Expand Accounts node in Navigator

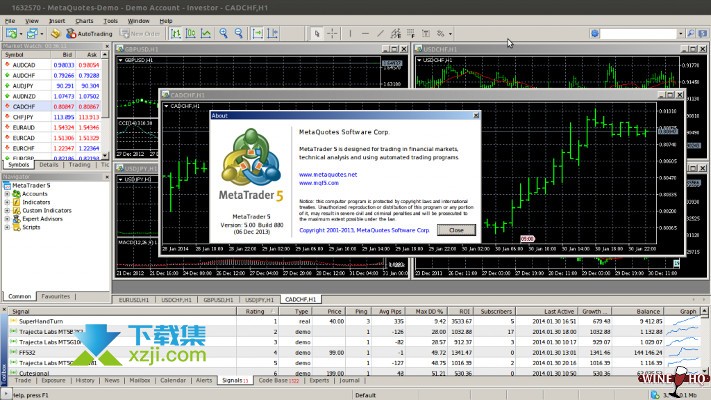point(7,194)
